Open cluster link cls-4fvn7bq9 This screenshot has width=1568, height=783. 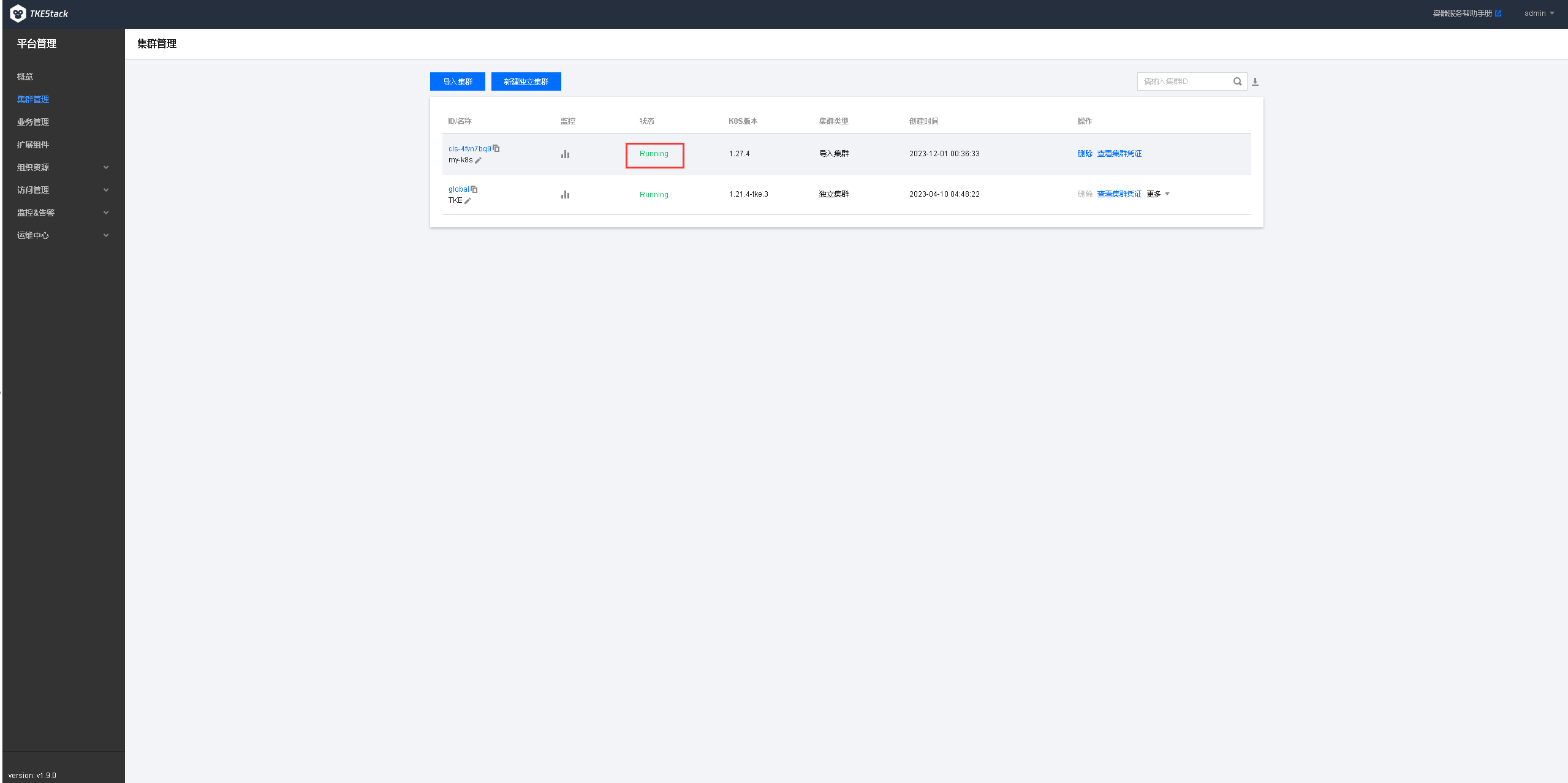tap(469, 149)
